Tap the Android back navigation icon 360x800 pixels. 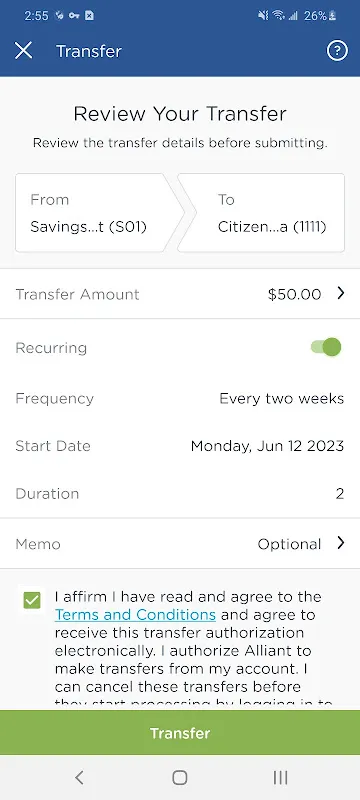79,778
